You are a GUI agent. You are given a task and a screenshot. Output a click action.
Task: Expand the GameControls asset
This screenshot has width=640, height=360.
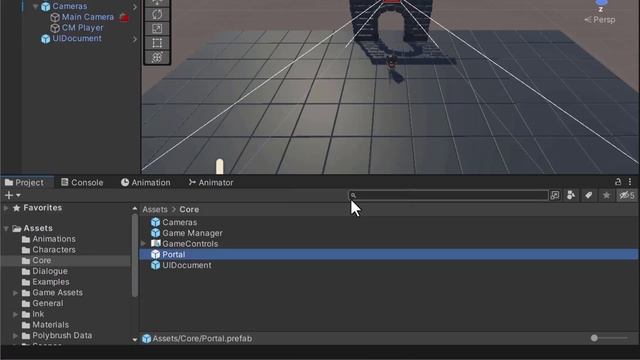pyautogui.click(x=143, y=243)
